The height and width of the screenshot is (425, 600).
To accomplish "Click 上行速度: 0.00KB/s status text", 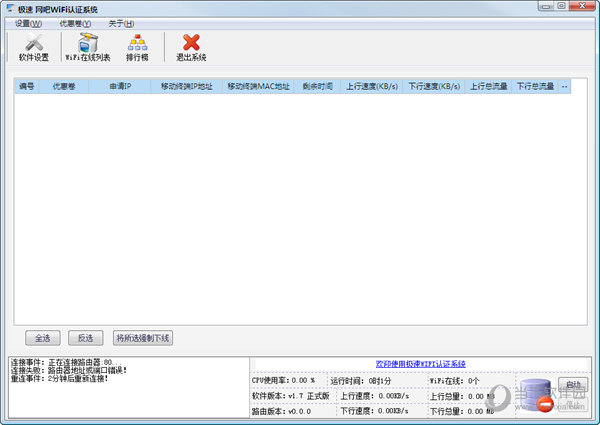I will coord(375,396).
